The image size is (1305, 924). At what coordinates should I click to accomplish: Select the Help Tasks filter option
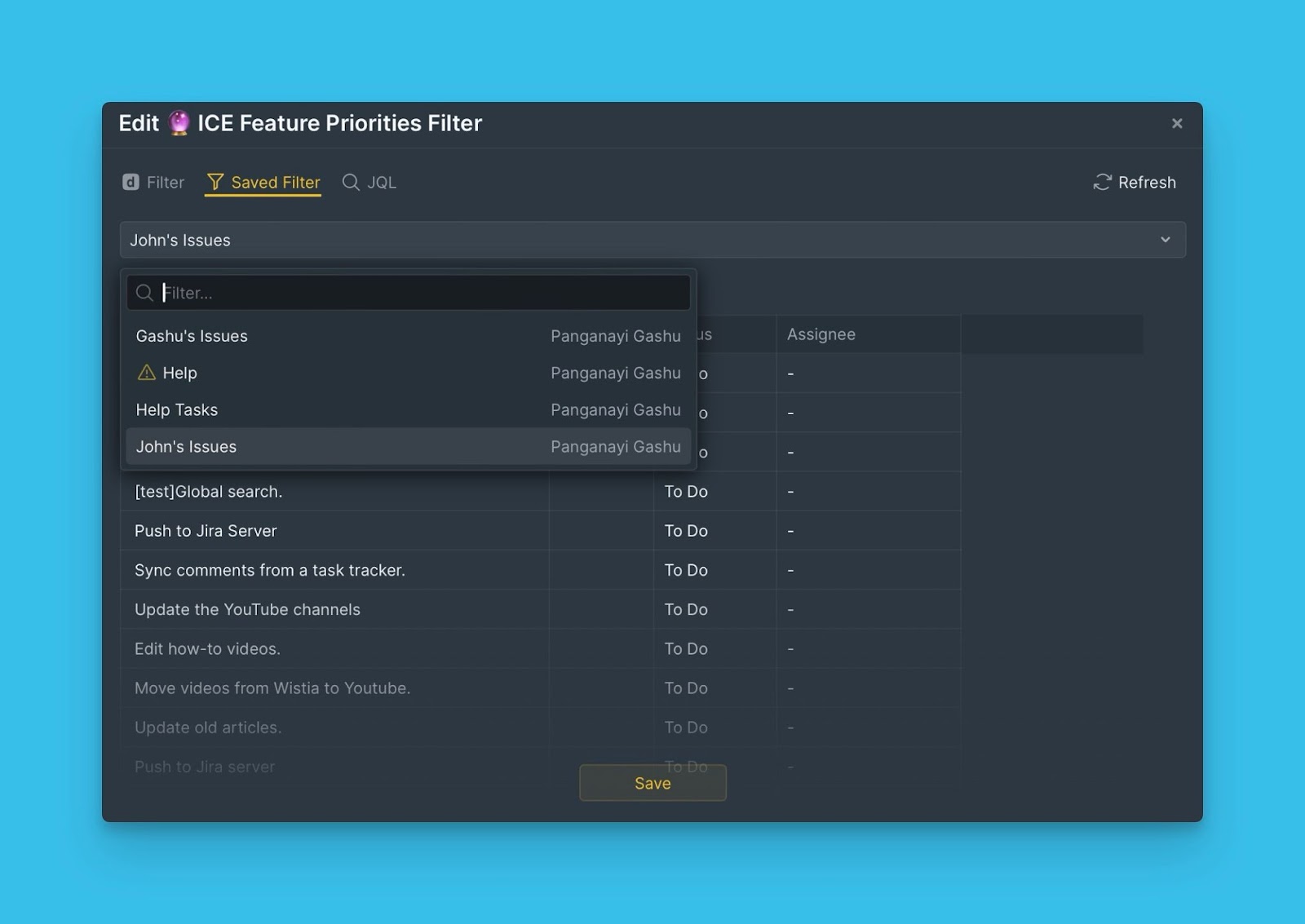[x=177, y=409]
